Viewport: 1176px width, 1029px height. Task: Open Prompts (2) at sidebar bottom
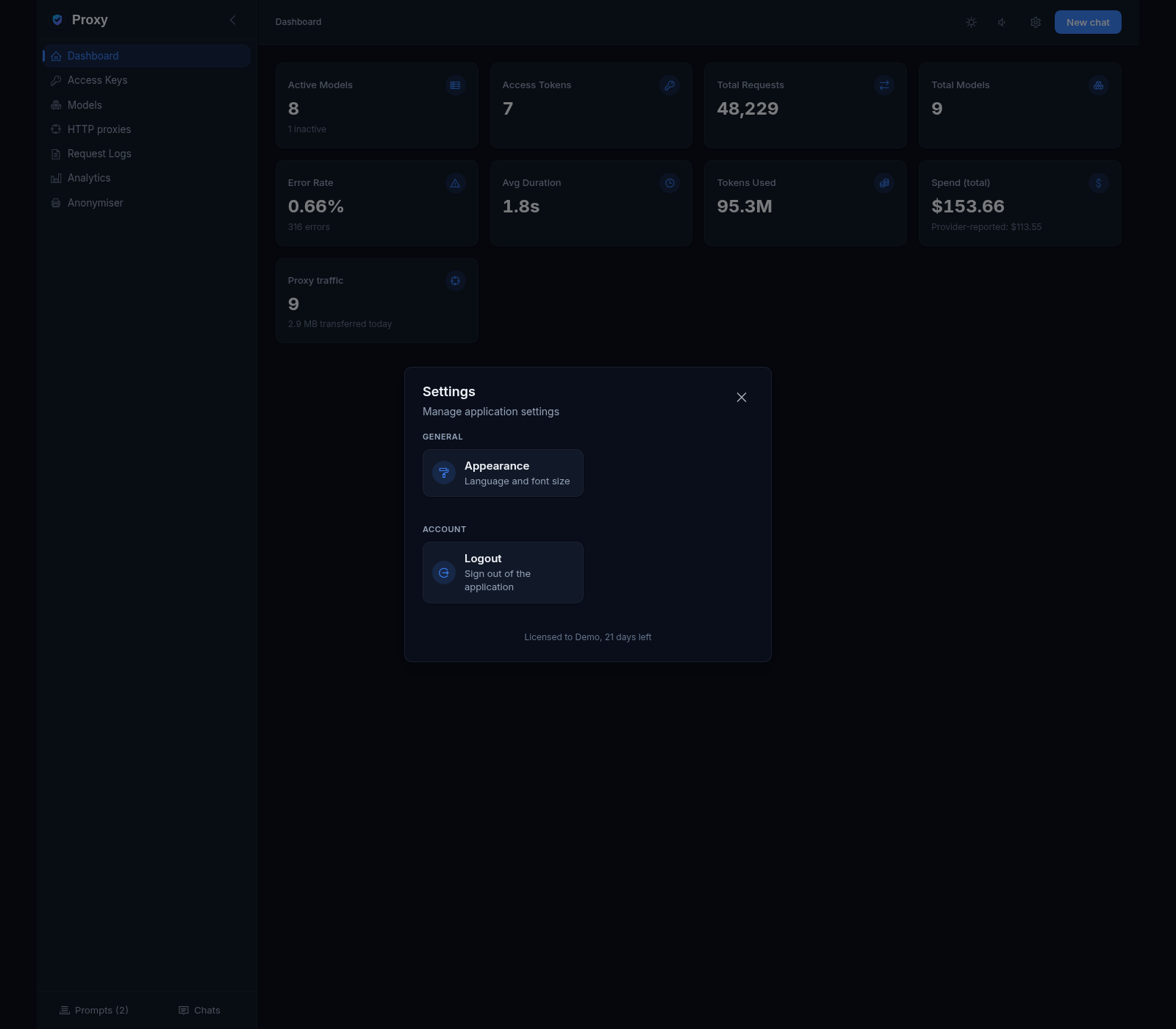pos(94,1011)
